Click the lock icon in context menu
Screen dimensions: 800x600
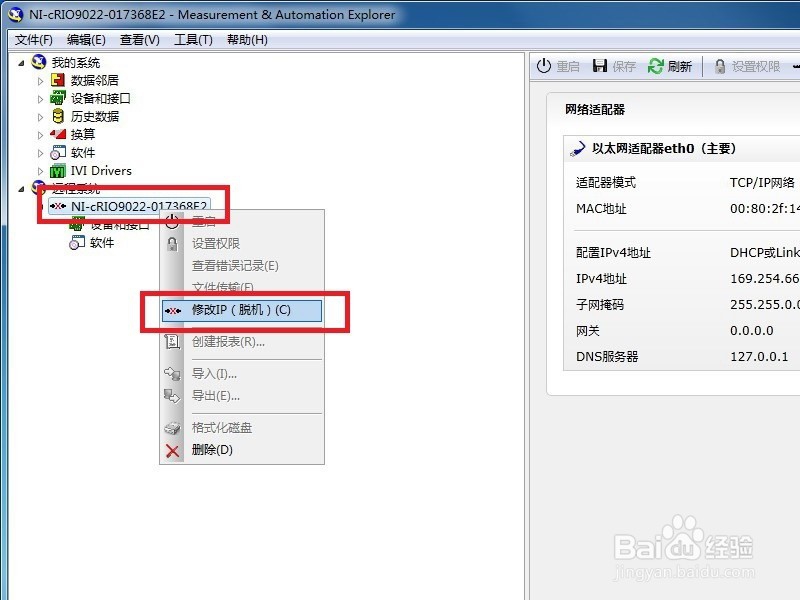[x=172, y=244]
